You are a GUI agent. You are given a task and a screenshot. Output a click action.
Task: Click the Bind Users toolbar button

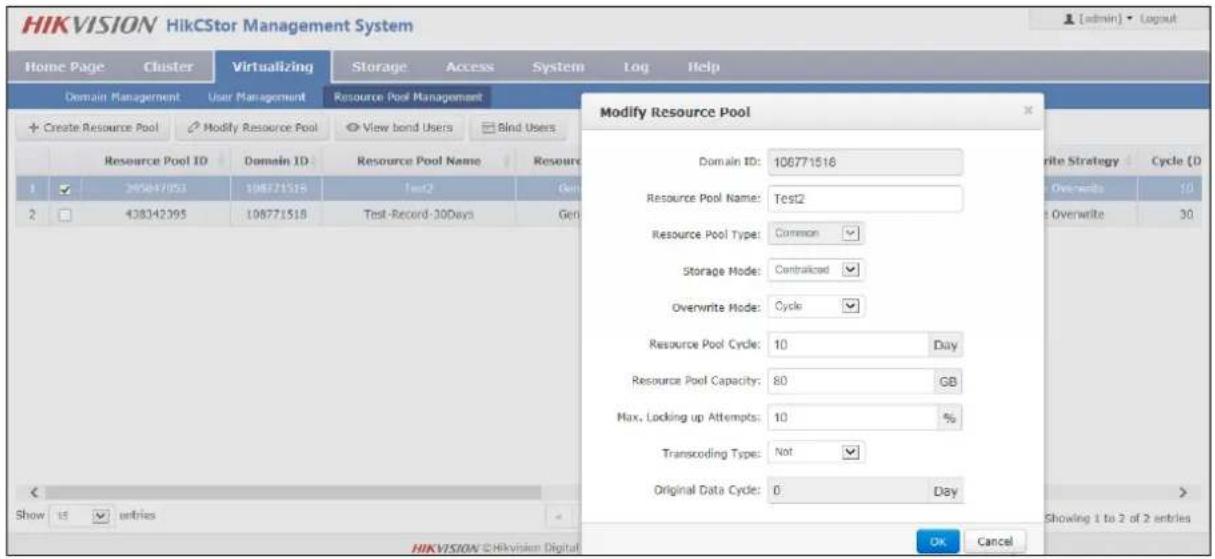pyautogui.click(x=518, y=127)
